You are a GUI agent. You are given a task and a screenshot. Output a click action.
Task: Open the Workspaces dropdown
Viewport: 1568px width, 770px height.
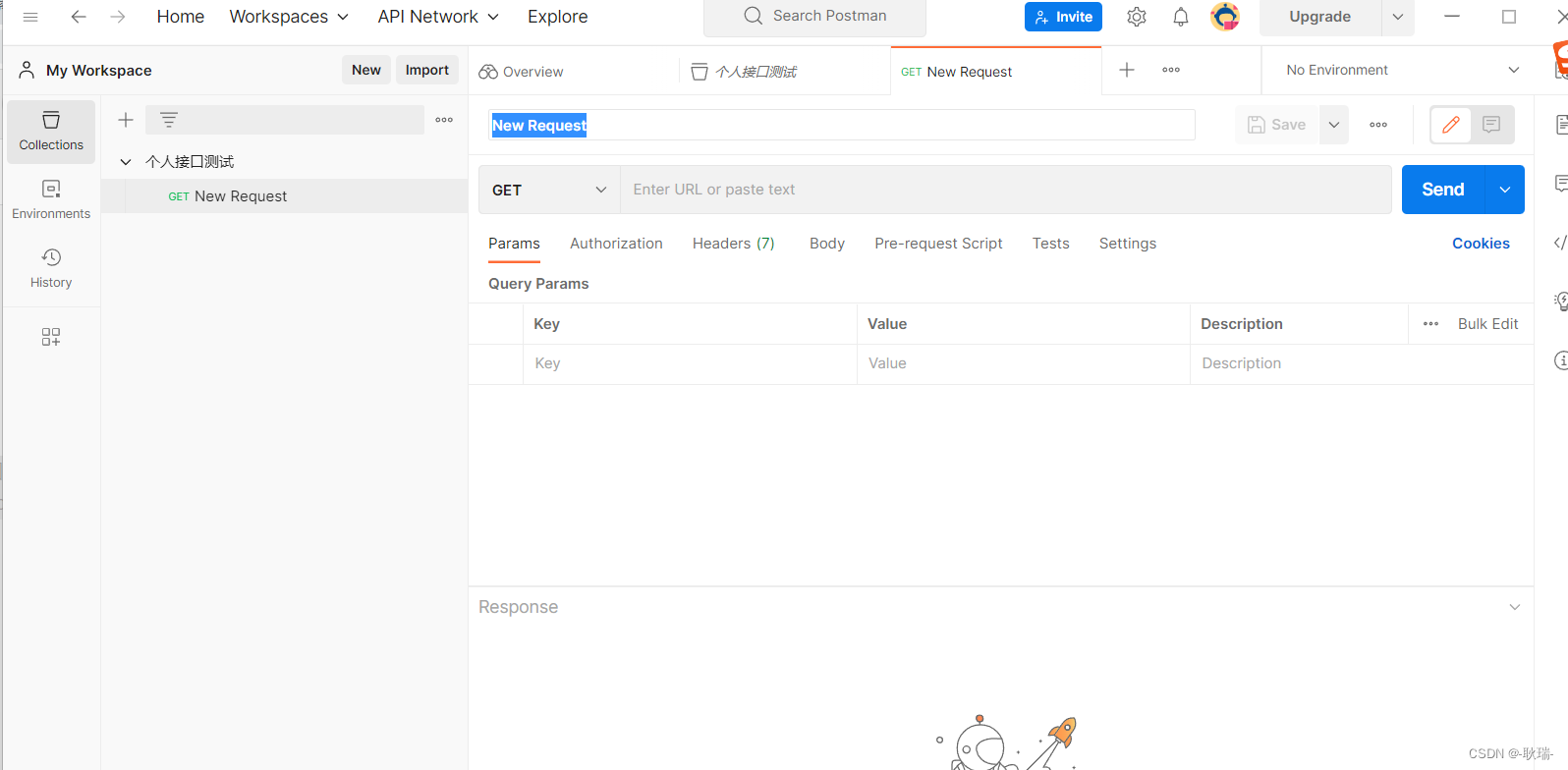point(289,17)
